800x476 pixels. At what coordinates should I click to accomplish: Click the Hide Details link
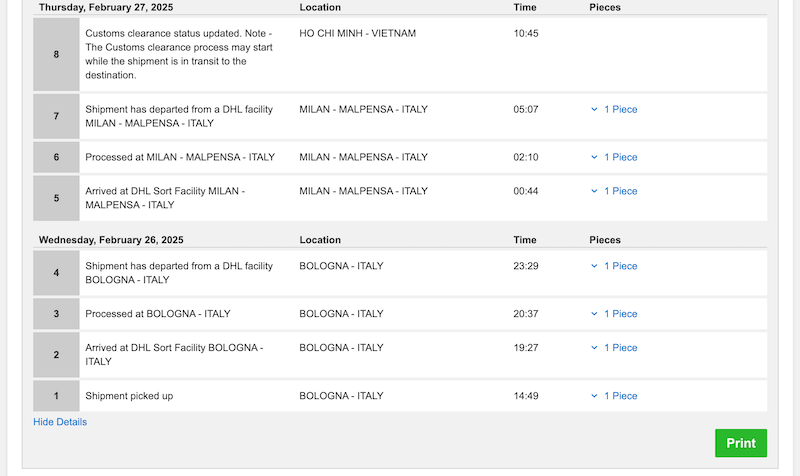coord(60,422)
